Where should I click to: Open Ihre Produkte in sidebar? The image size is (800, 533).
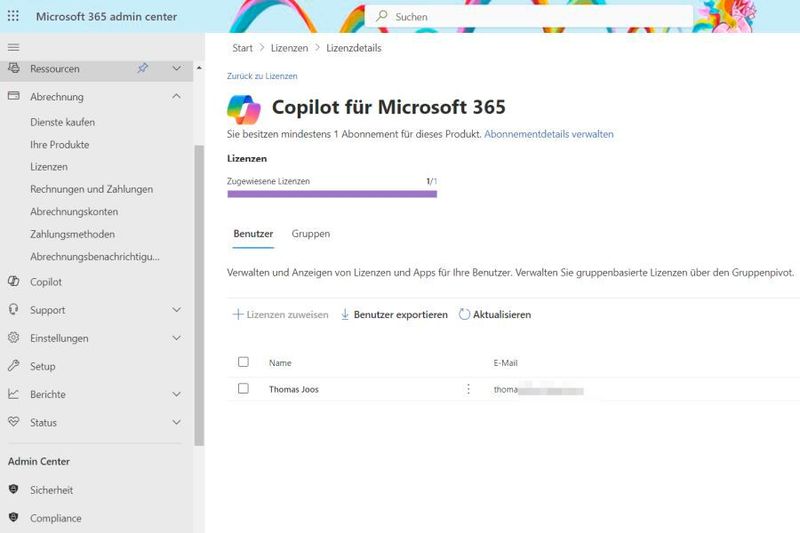(x=60, y=144)
